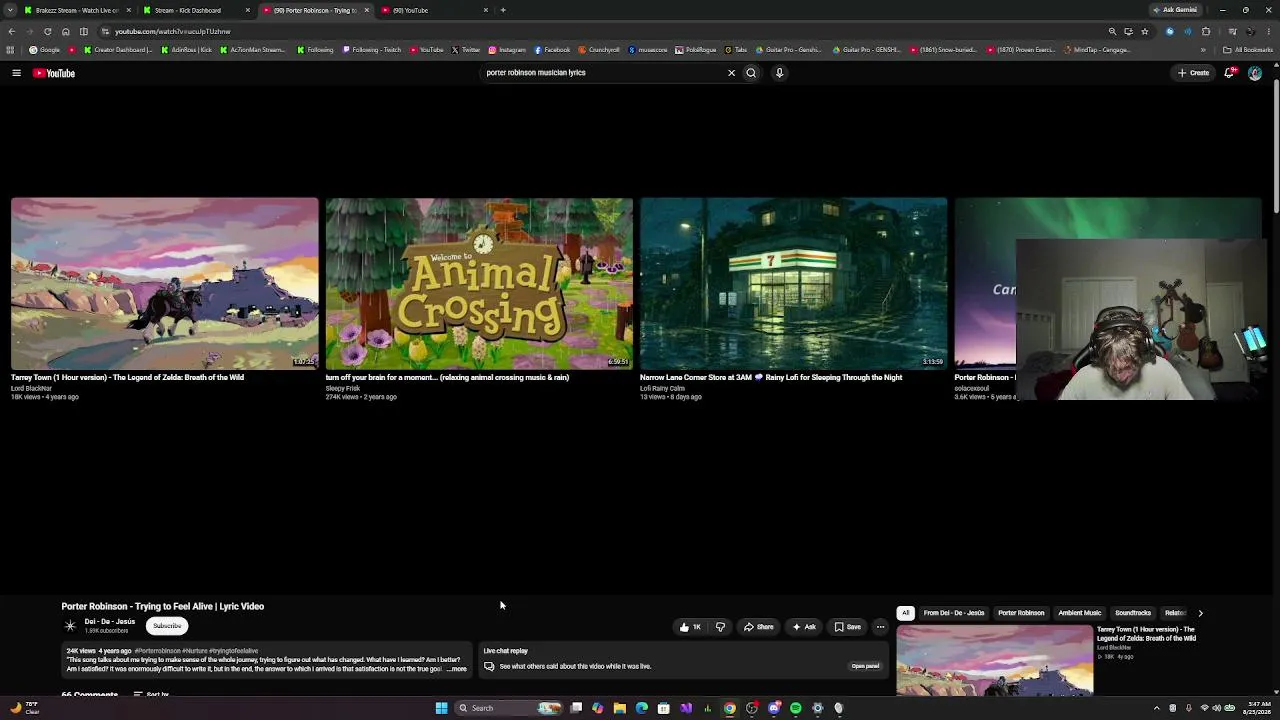Open the Tarrey Town sidebar recommendation thumbnail
Screen dimensions: 1280x720
[995, 660]
